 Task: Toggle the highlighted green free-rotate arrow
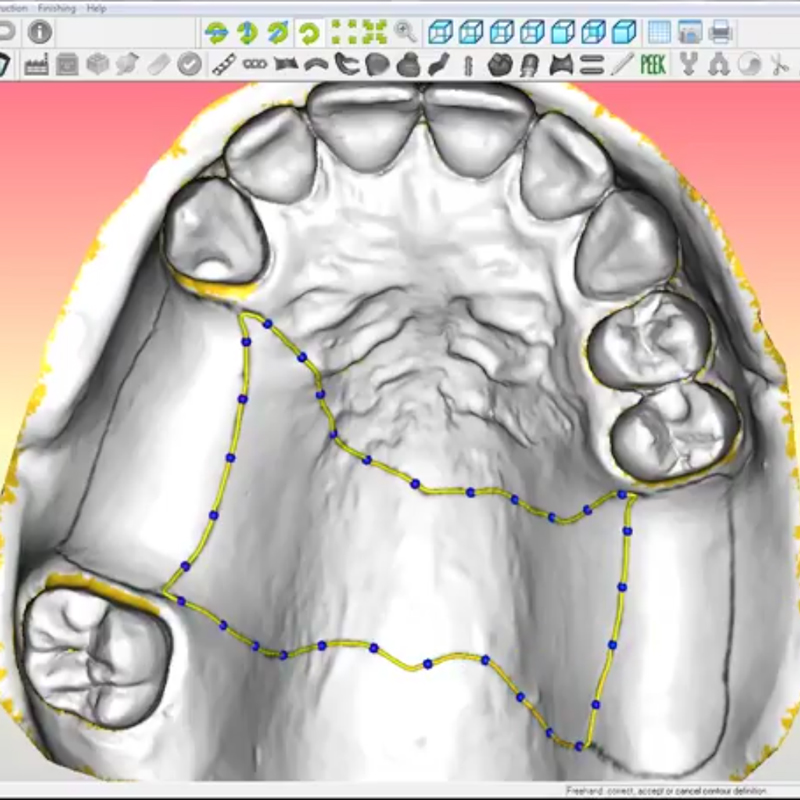pos(309,32)
